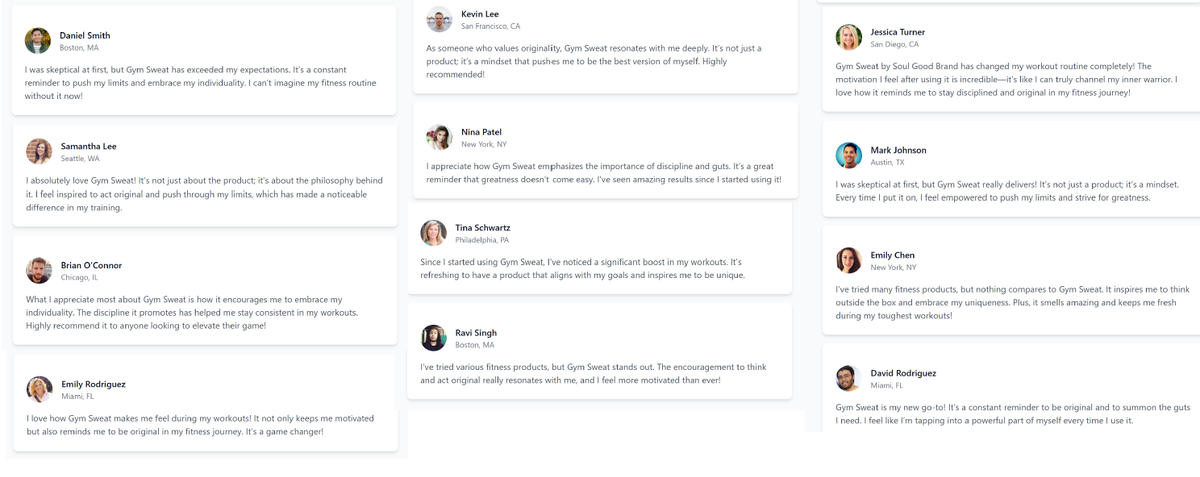Click Emily Chen's avatar image
Screen dimensions: 1200x477
click(848, 260)
